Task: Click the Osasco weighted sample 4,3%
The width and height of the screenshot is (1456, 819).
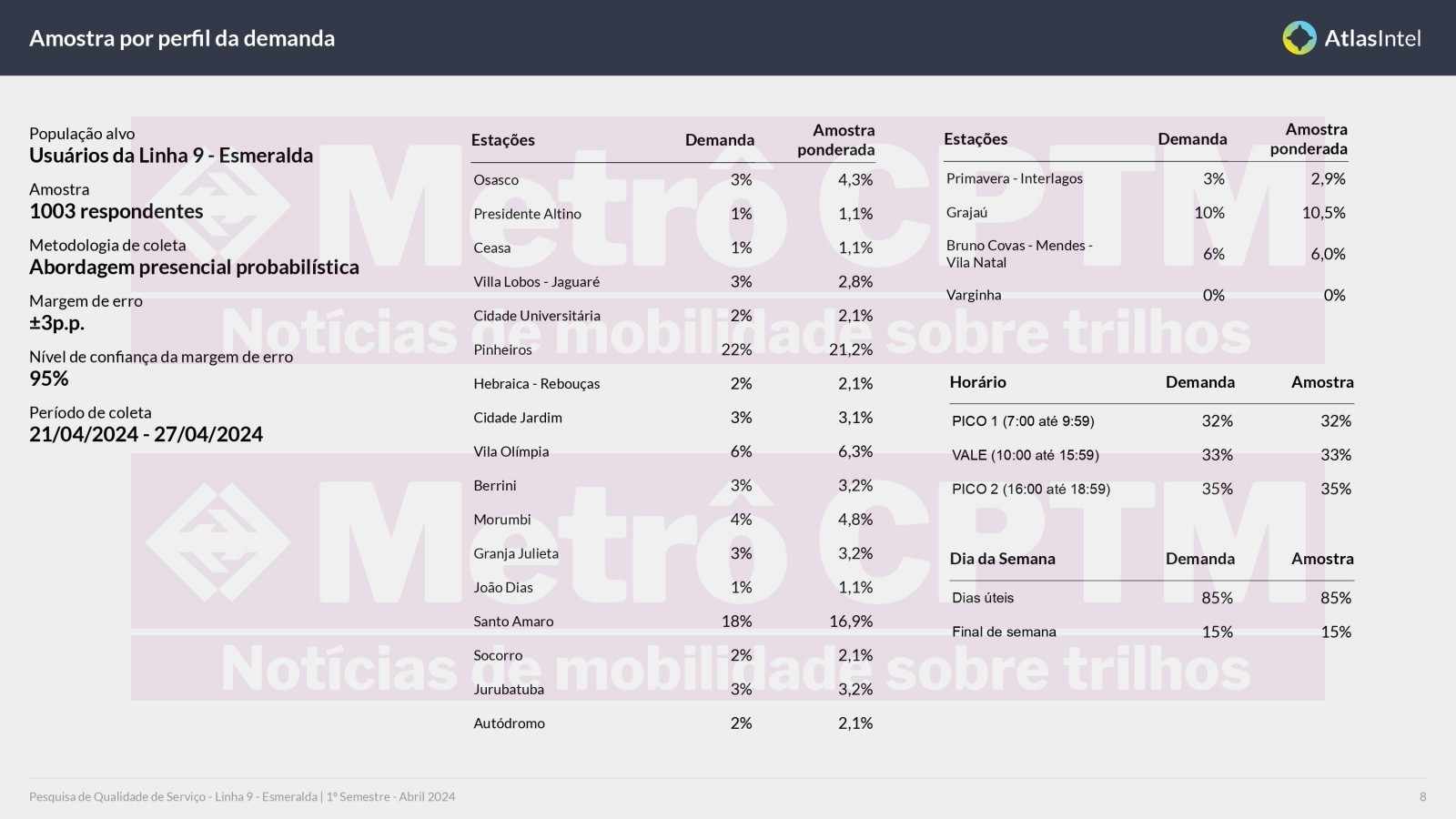Action: (x=855, y=180)
